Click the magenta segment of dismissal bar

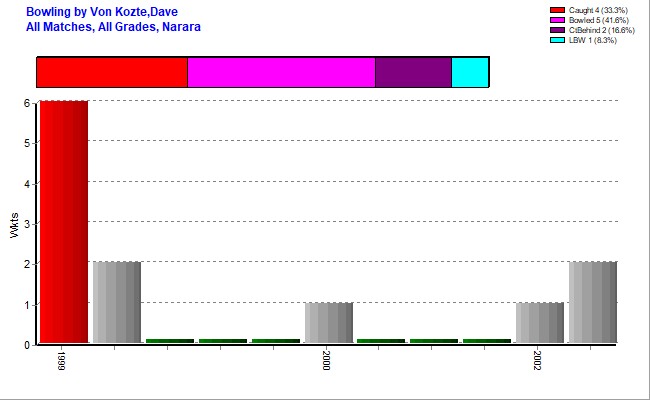pyautogui.click(x=281, y=72)
